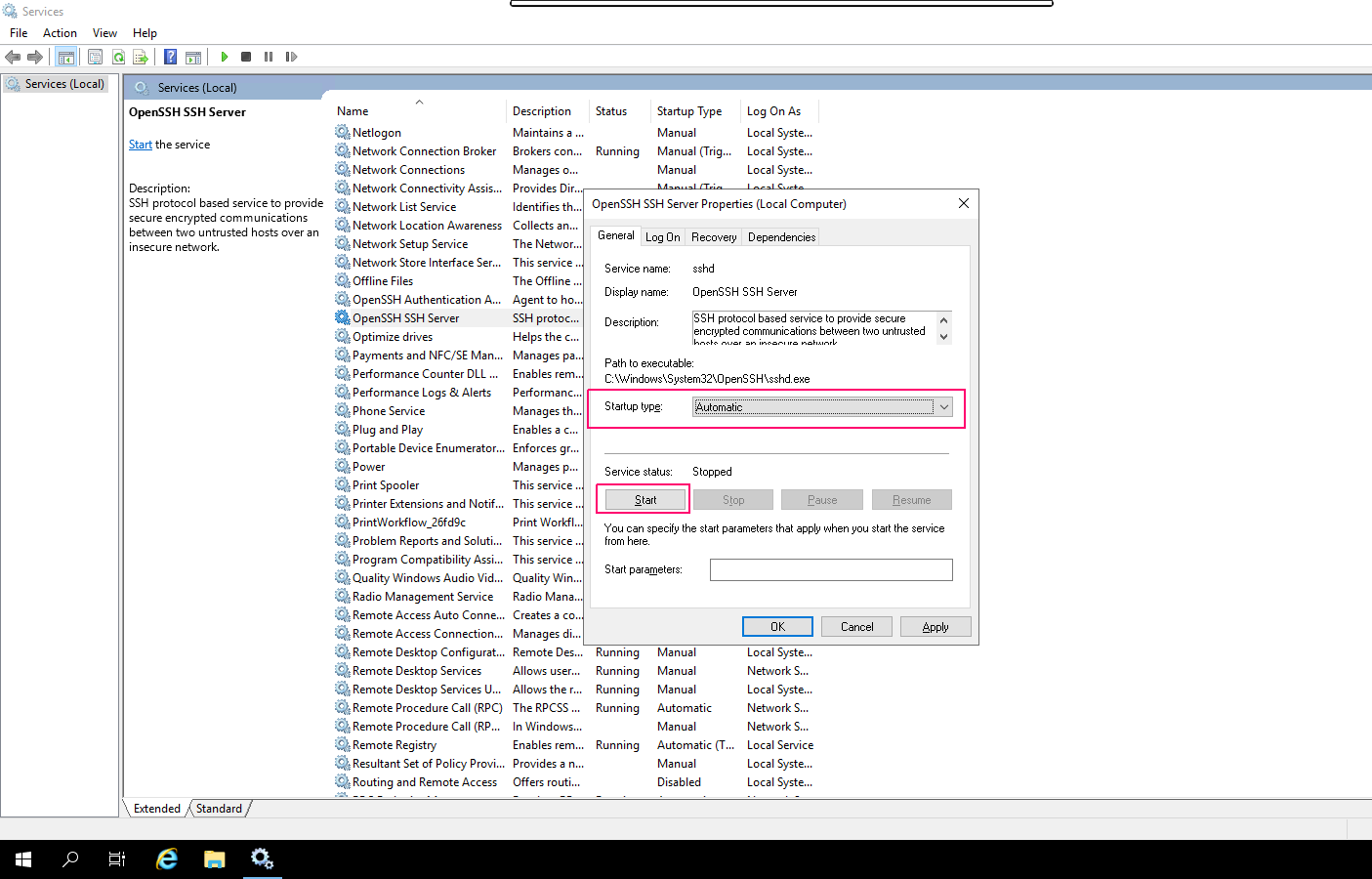This screenshot has width=1372, height=879.
Task: Sort by the Log On As column header
Action: click(780, 111)
